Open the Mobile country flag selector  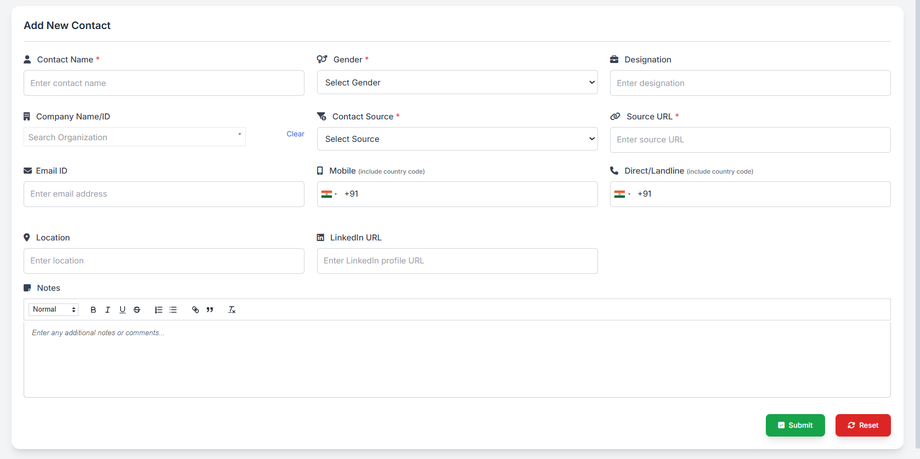[329, 194]
